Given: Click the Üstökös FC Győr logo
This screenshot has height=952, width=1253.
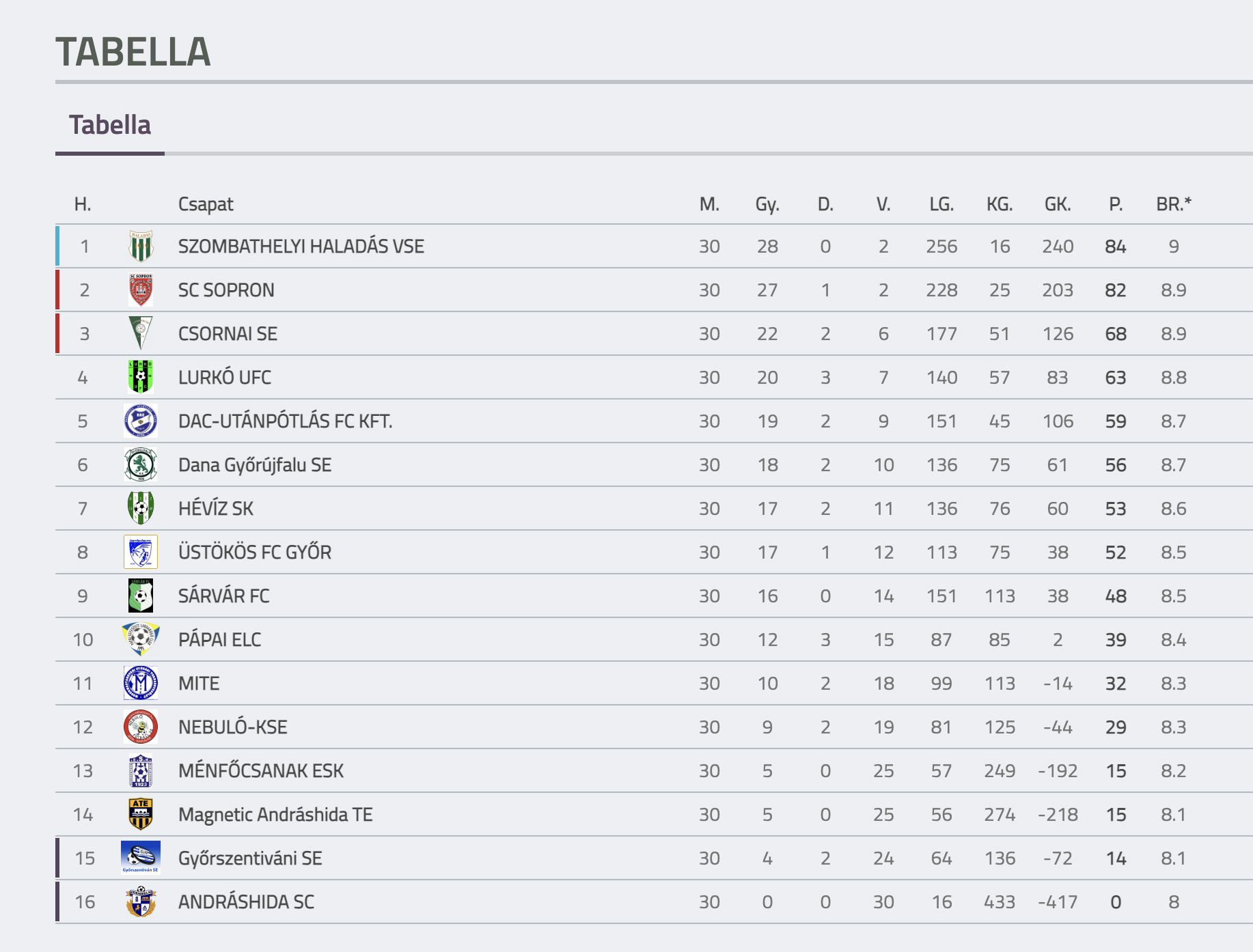Looking at the screenshot, I should [141, 552].
